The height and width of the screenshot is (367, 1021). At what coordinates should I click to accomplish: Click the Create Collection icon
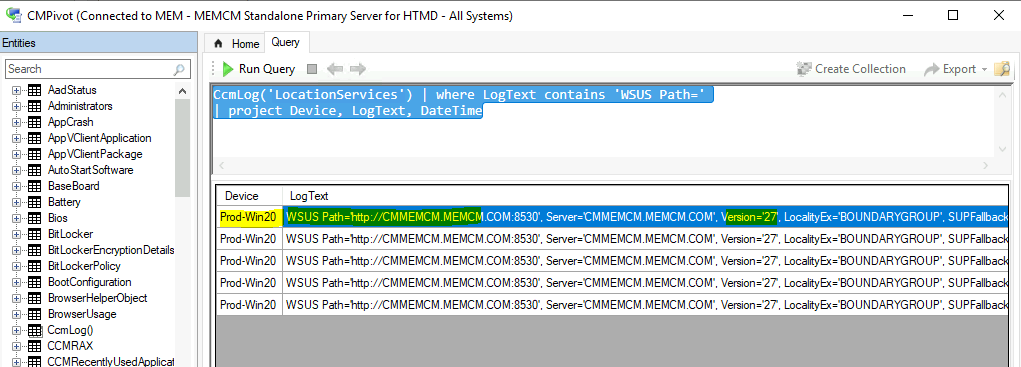coord(804,69)
